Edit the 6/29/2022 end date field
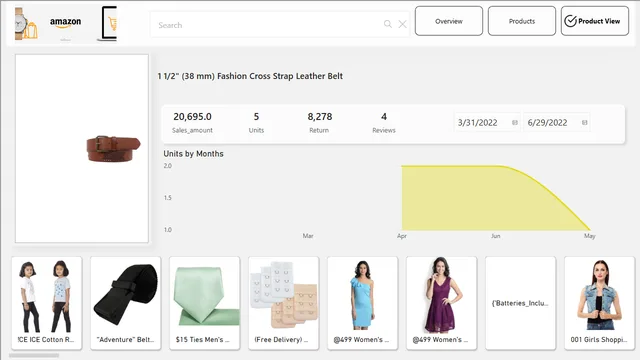 557,122
